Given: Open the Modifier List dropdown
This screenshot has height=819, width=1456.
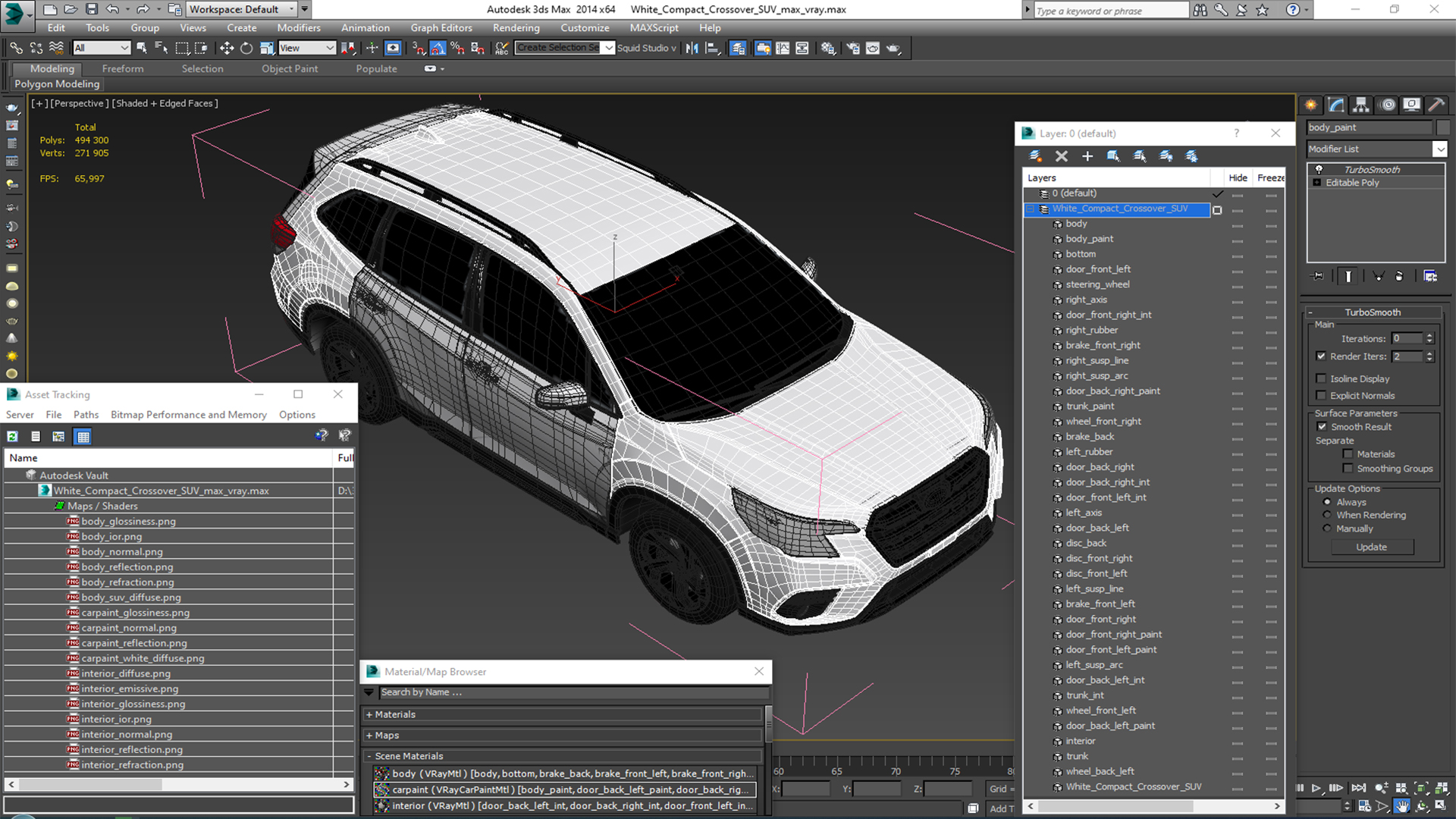Looking at the screenshot, I should click(x=1439, y=149).
